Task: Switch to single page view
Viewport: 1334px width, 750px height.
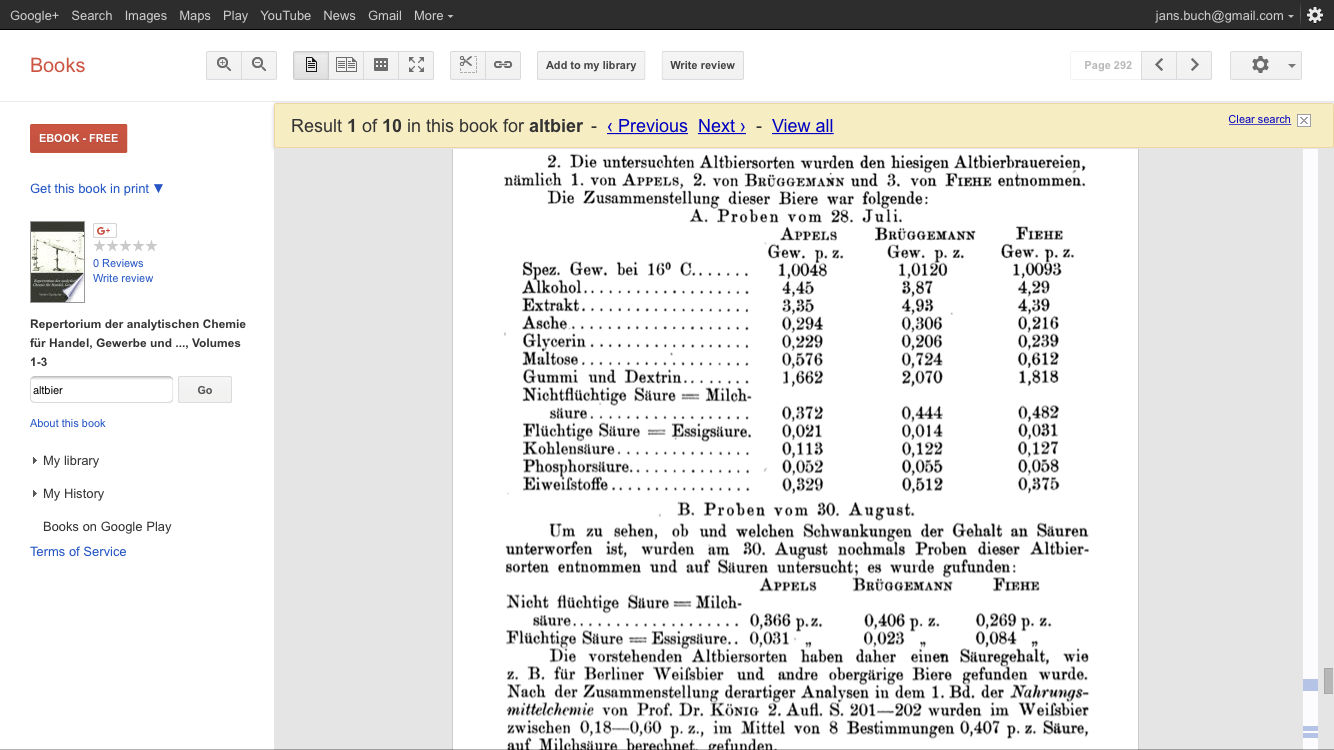Action: click(311, 65)
